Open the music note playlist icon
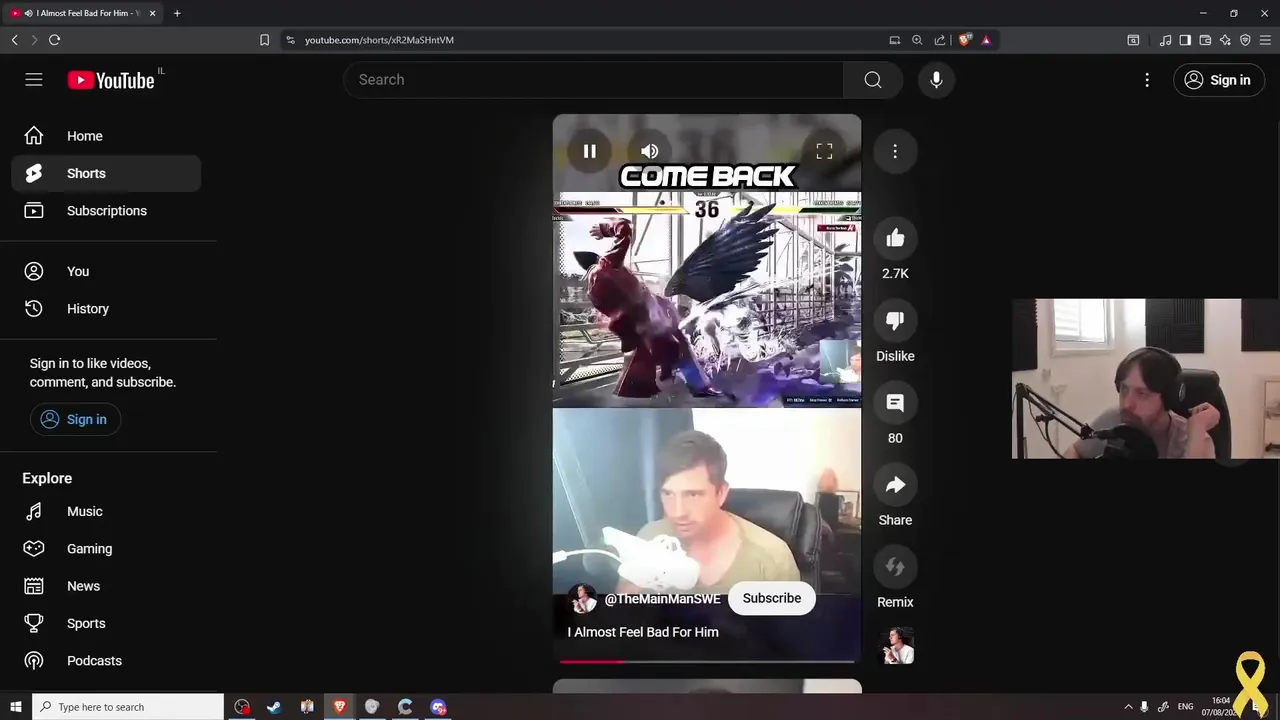The width and height of the screenshot is (1280, 720). coord(1165,40)
